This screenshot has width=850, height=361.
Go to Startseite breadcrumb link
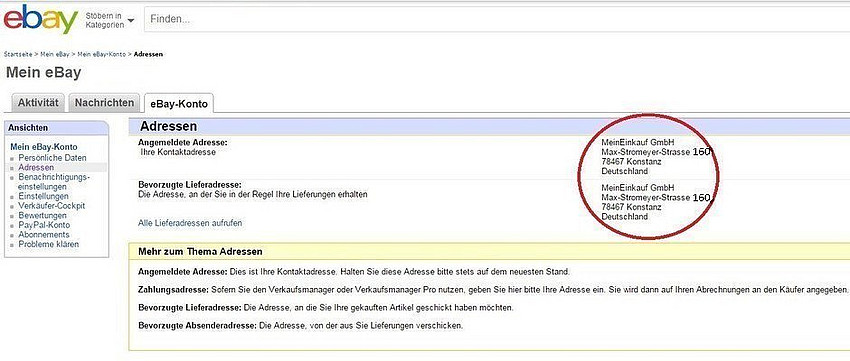pos(18,54)
